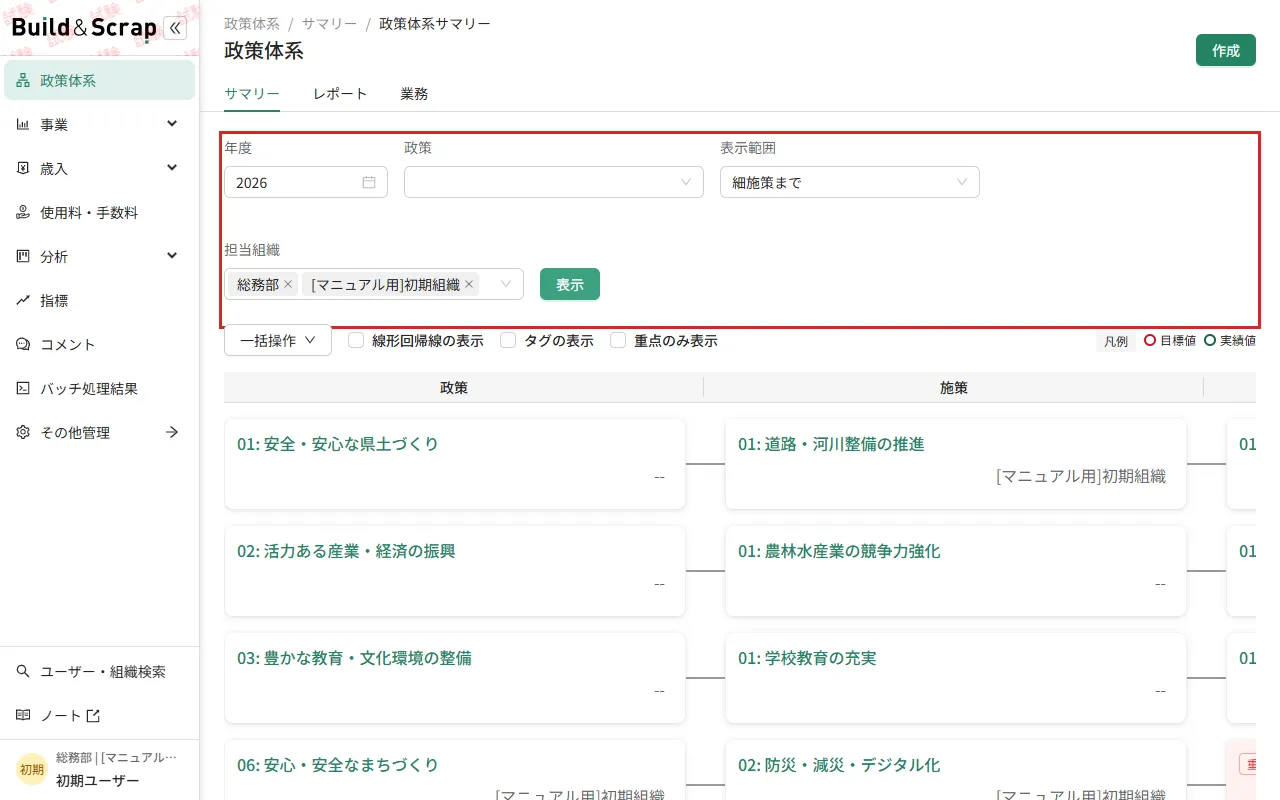Click the 実績値 legend label

1237,341
